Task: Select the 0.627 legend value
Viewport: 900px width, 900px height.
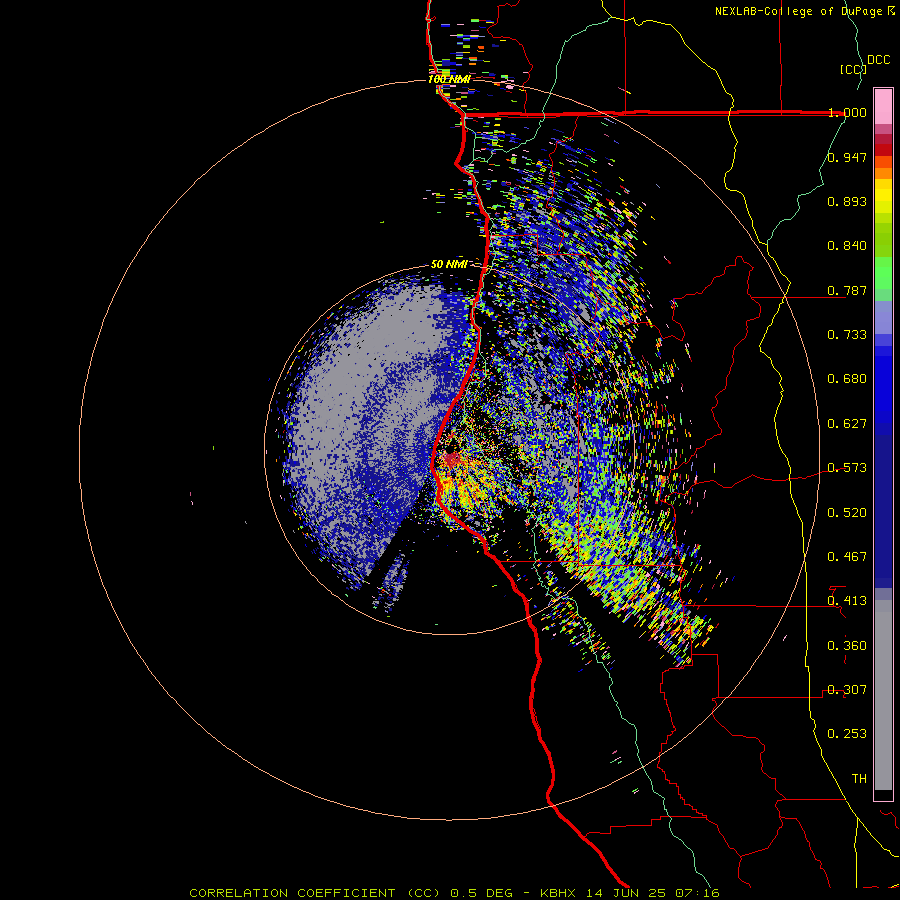Action: pyautogui.click(x=847, y=424)
